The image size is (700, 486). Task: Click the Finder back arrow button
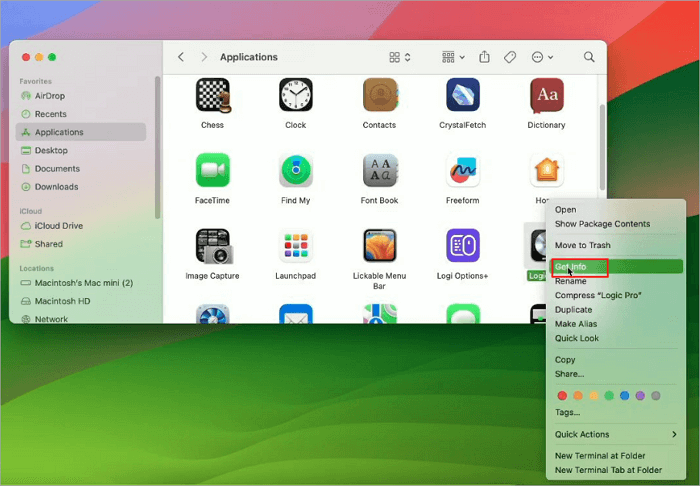[181, 58]
